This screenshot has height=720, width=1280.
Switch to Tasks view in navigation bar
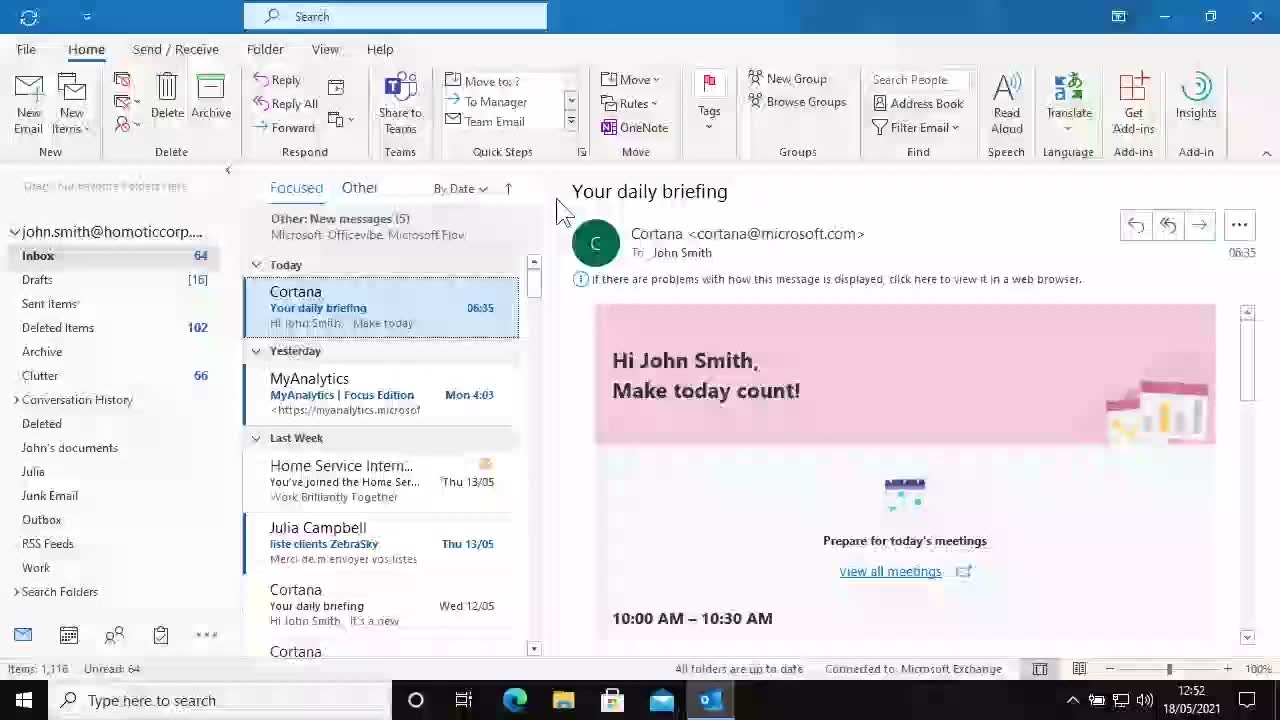coord(161,635)
